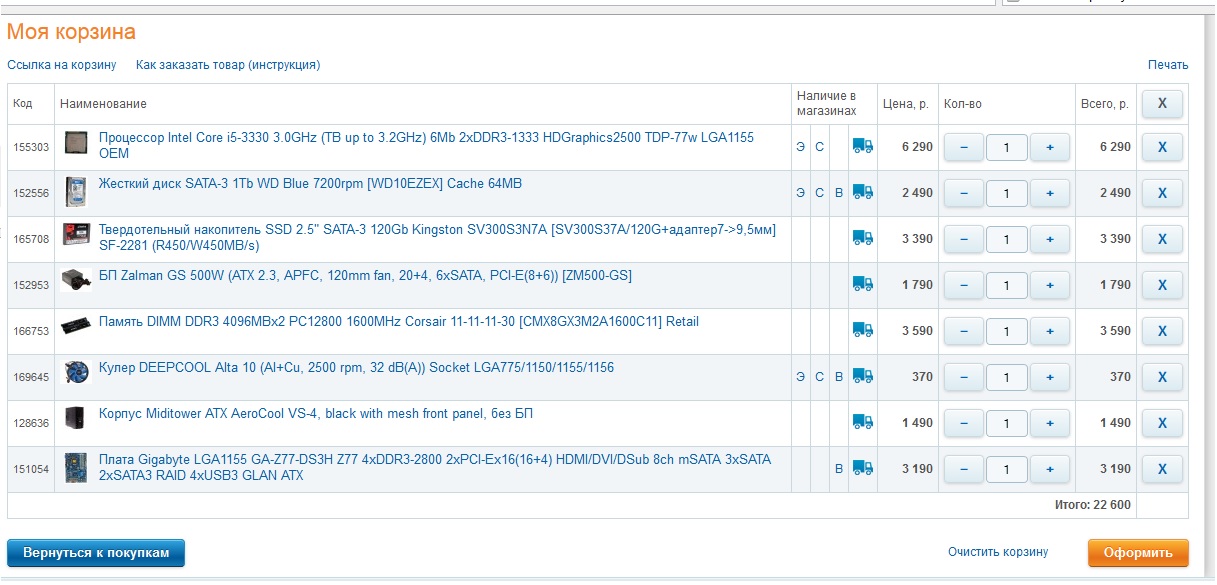Remove Zalman GS 500W with its X button

click(x=1162, y=285)
